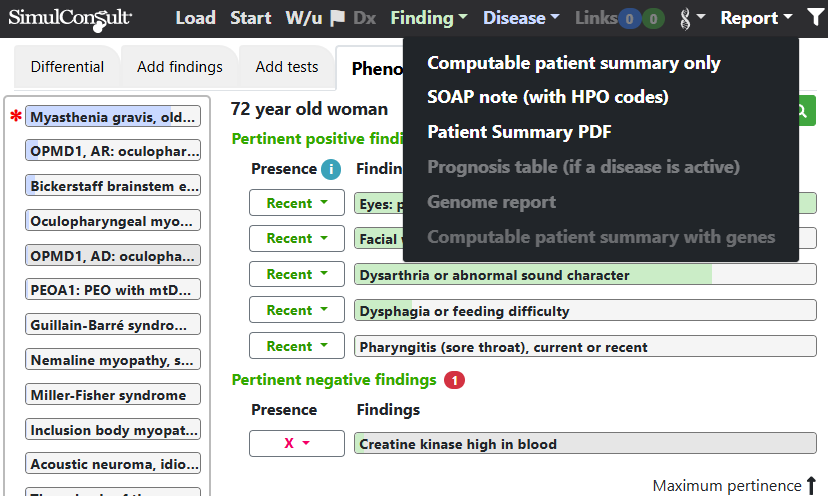828x496 pixels.
Task: Select Miller-Fisher syndrome in disease list
Action: (113, 395)
